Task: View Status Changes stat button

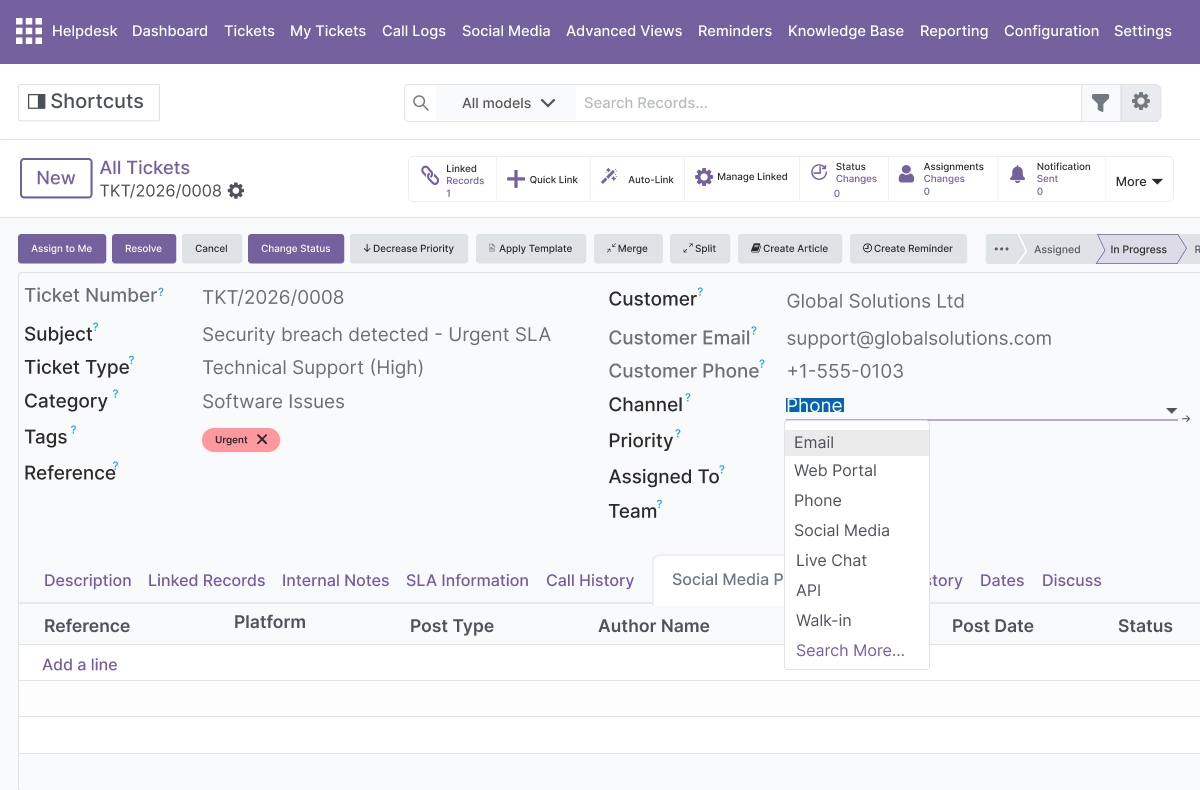Action: click(844, 179)
